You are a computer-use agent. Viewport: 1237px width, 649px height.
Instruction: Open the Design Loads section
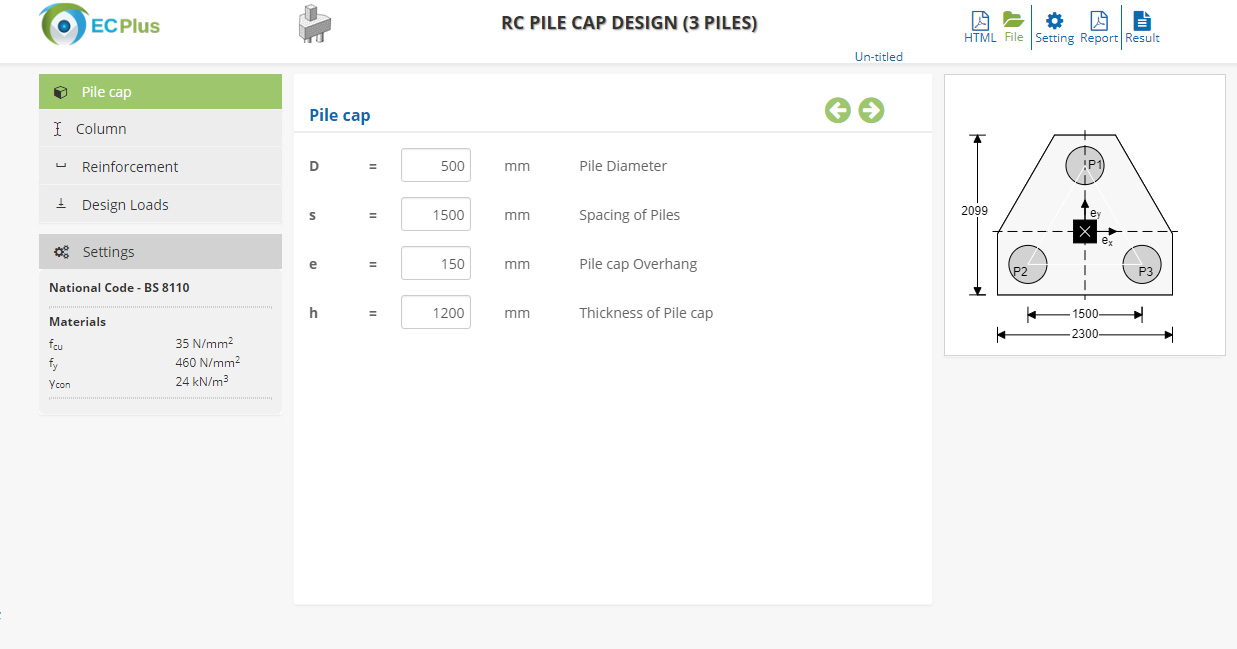point(160,205)
